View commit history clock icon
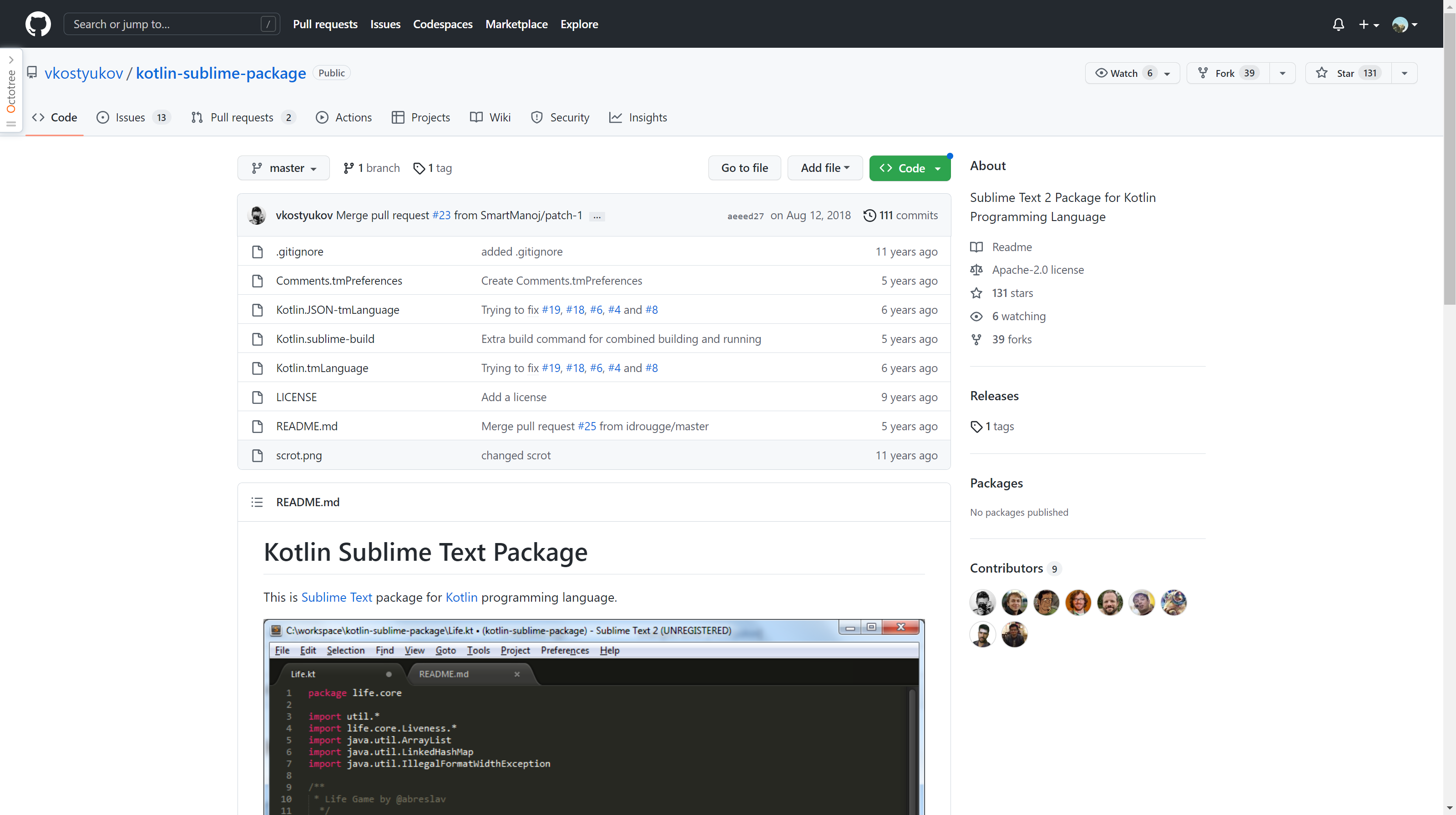1456x815 pixels. coord(870,215)
